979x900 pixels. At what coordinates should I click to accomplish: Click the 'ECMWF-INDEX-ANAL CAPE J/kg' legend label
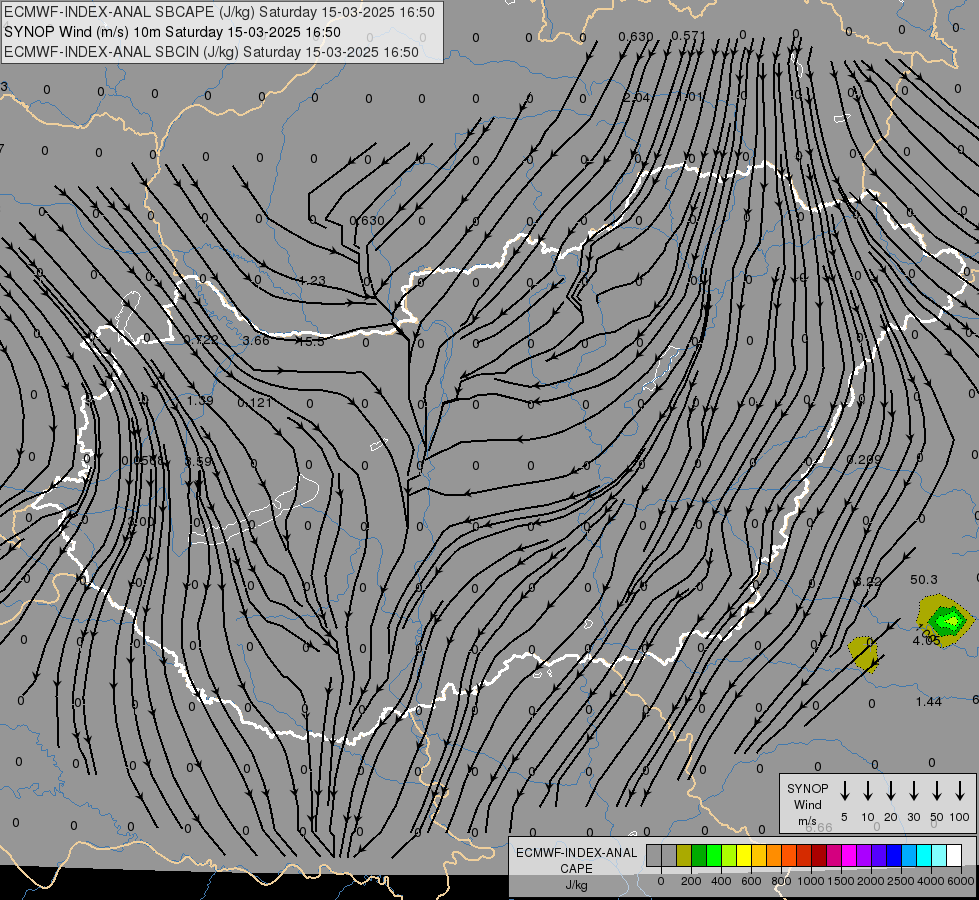576,869
